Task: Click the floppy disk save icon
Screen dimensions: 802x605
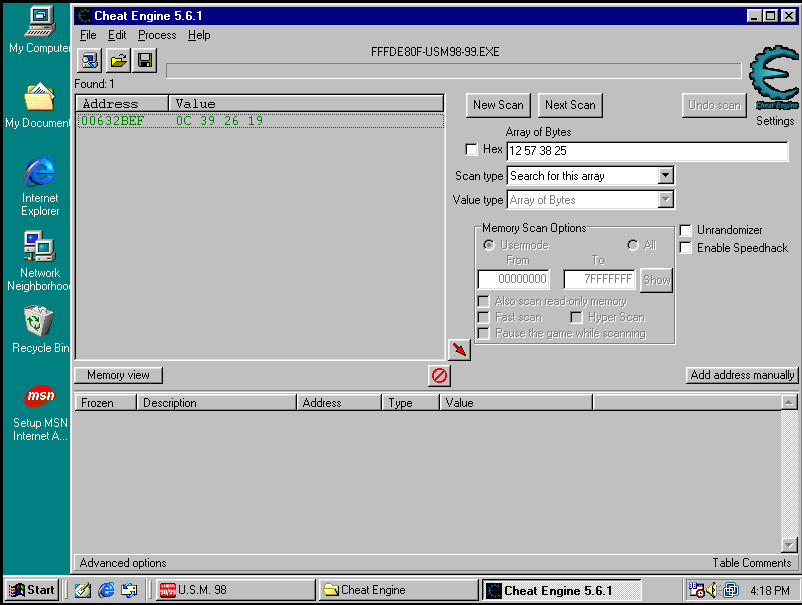Action: (145, 61)
